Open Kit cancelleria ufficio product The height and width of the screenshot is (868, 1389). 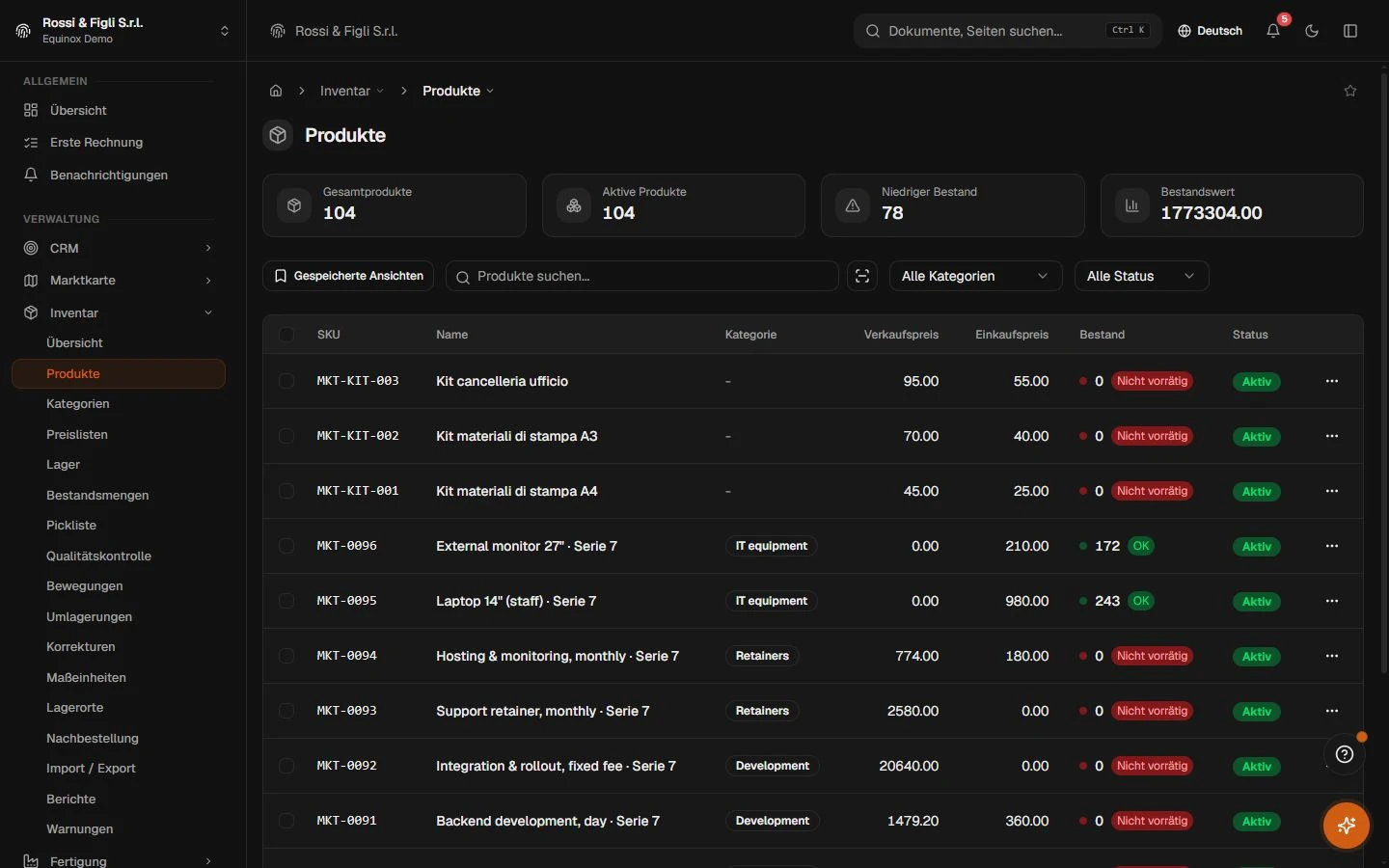click(502, 381)
